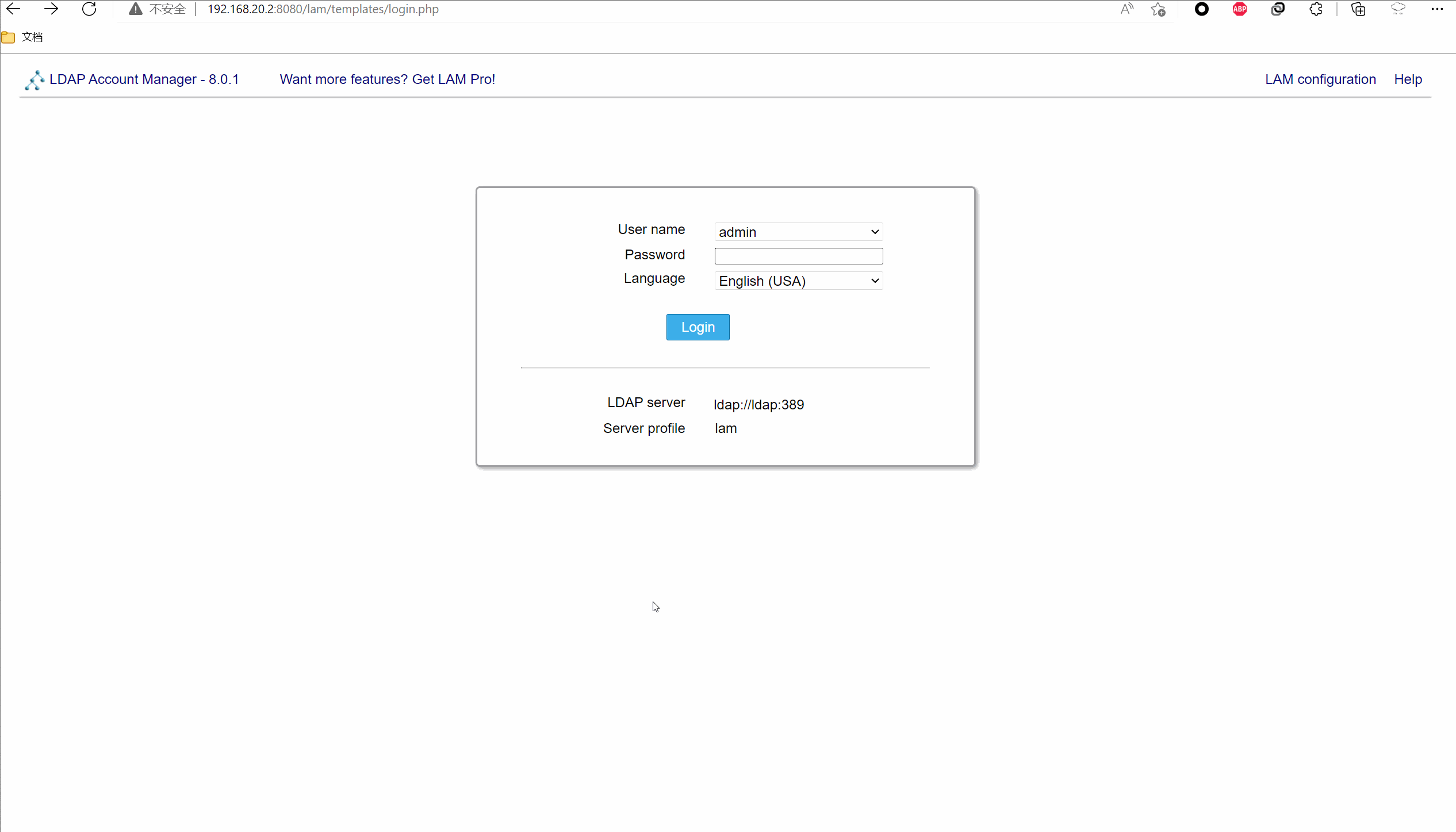Click the address bar URL
Viewport: 1456px width, 832px height.
(323, 9)
